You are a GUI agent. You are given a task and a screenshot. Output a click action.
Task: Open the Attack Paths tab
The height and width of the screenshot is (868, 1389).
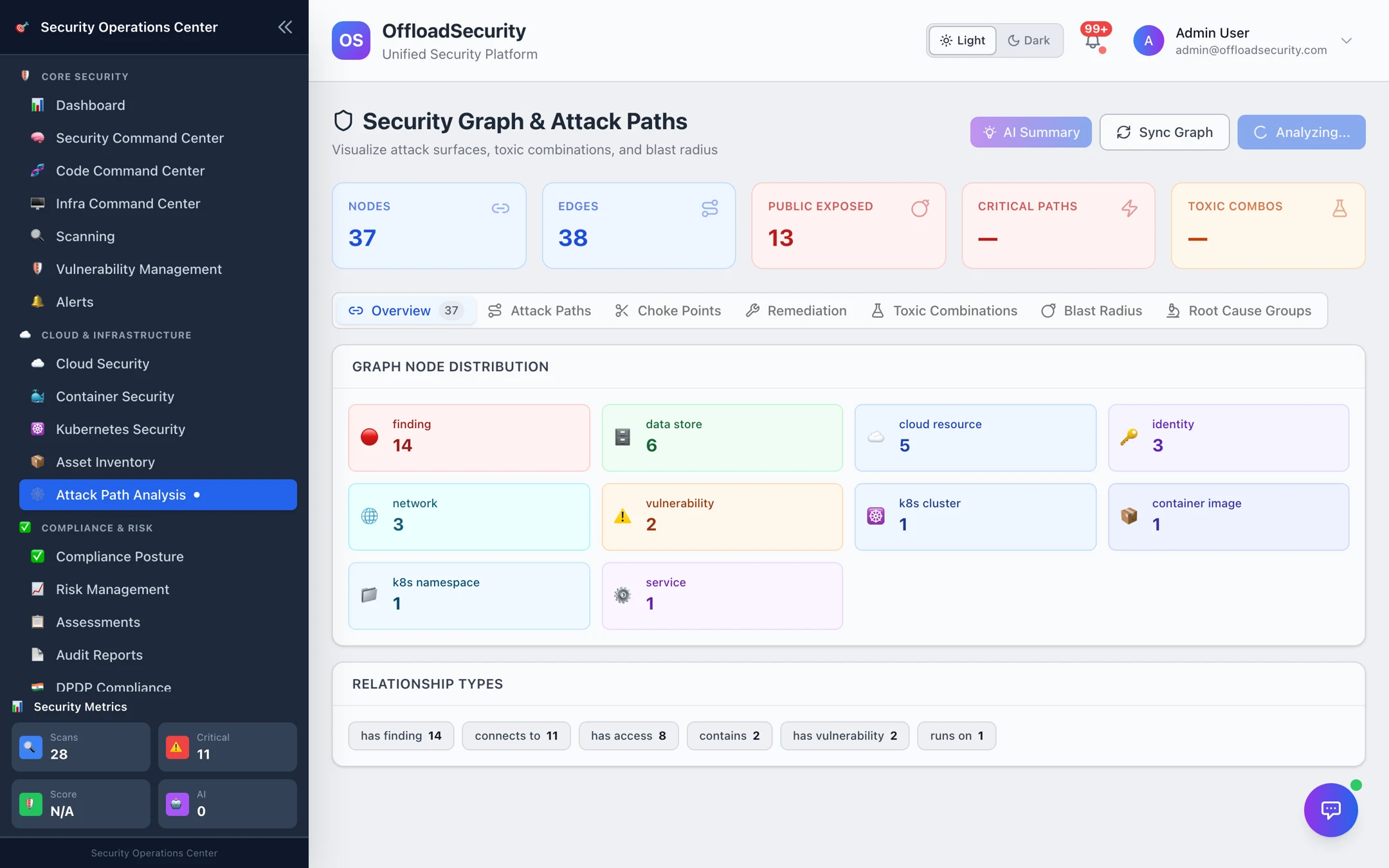point(540,311)
